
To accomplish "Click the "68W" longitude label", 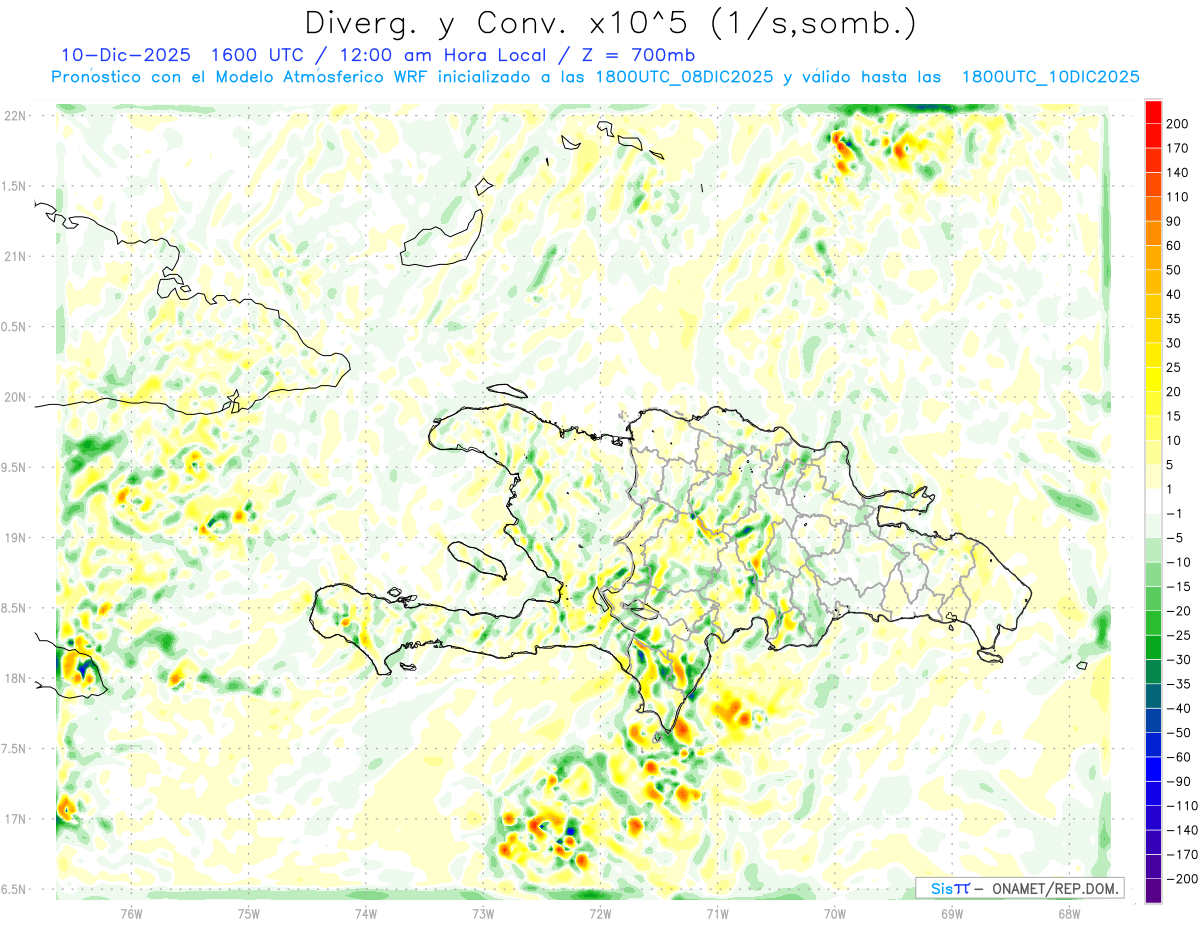I will pyautogui.click(x=1069, y=912).
